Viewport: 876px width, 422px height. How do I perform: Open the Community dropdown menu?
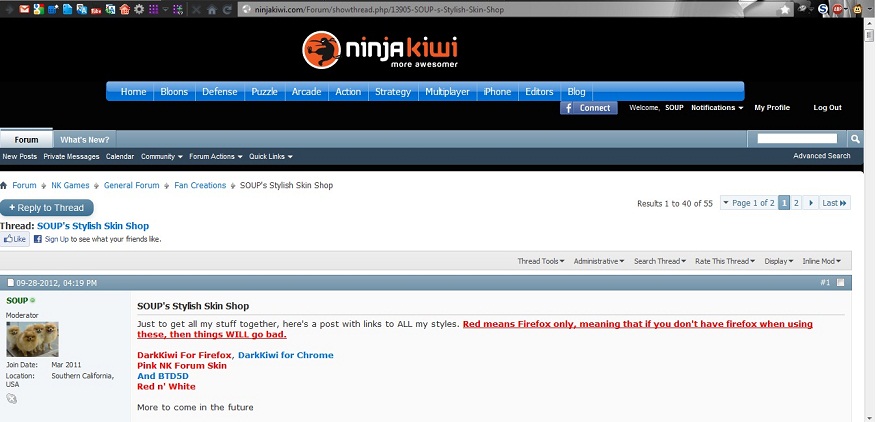(x=161, y=157)
